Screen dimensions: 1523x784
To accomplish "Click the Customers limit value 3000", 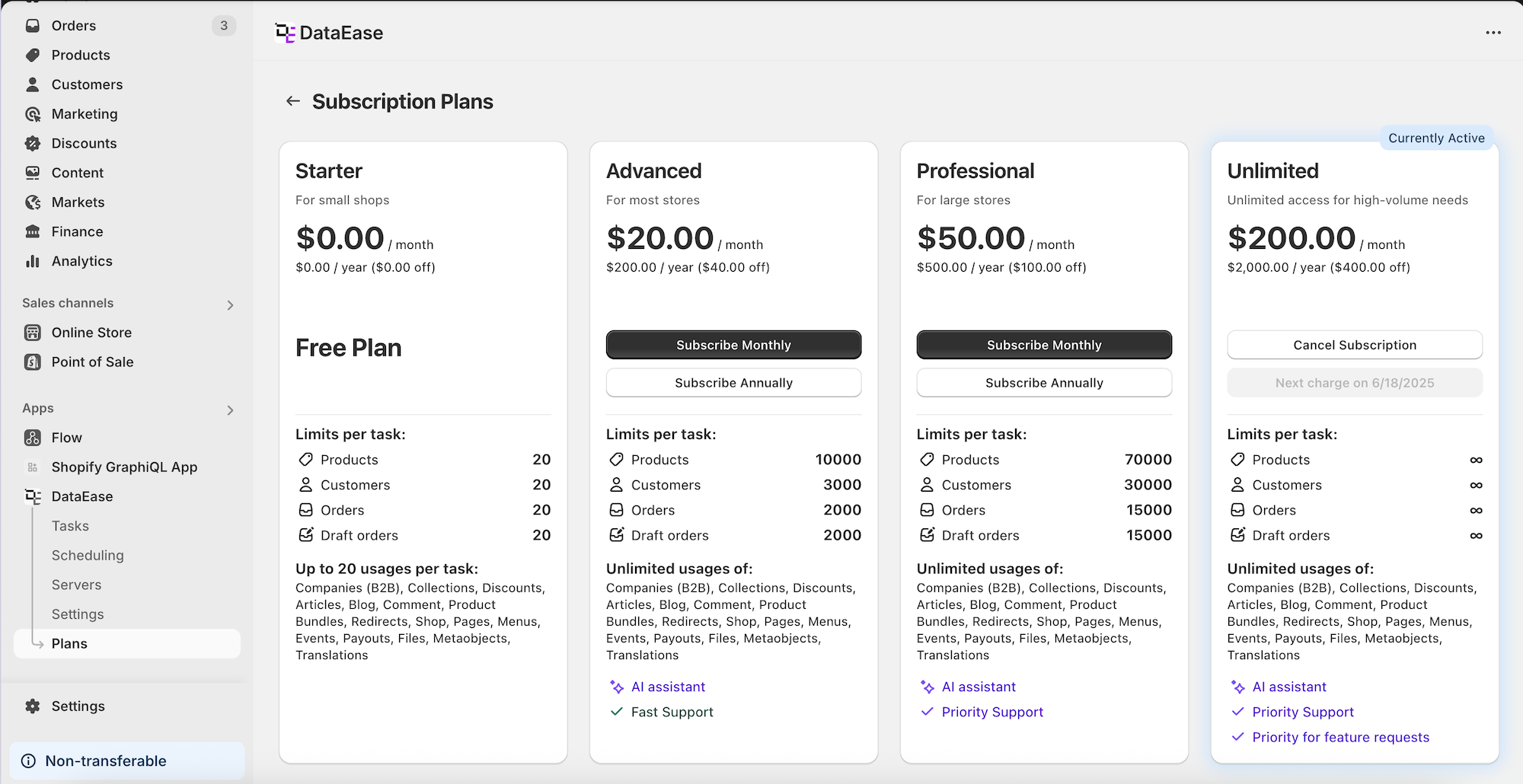I will pyautogui.click(x=842, y=485).
